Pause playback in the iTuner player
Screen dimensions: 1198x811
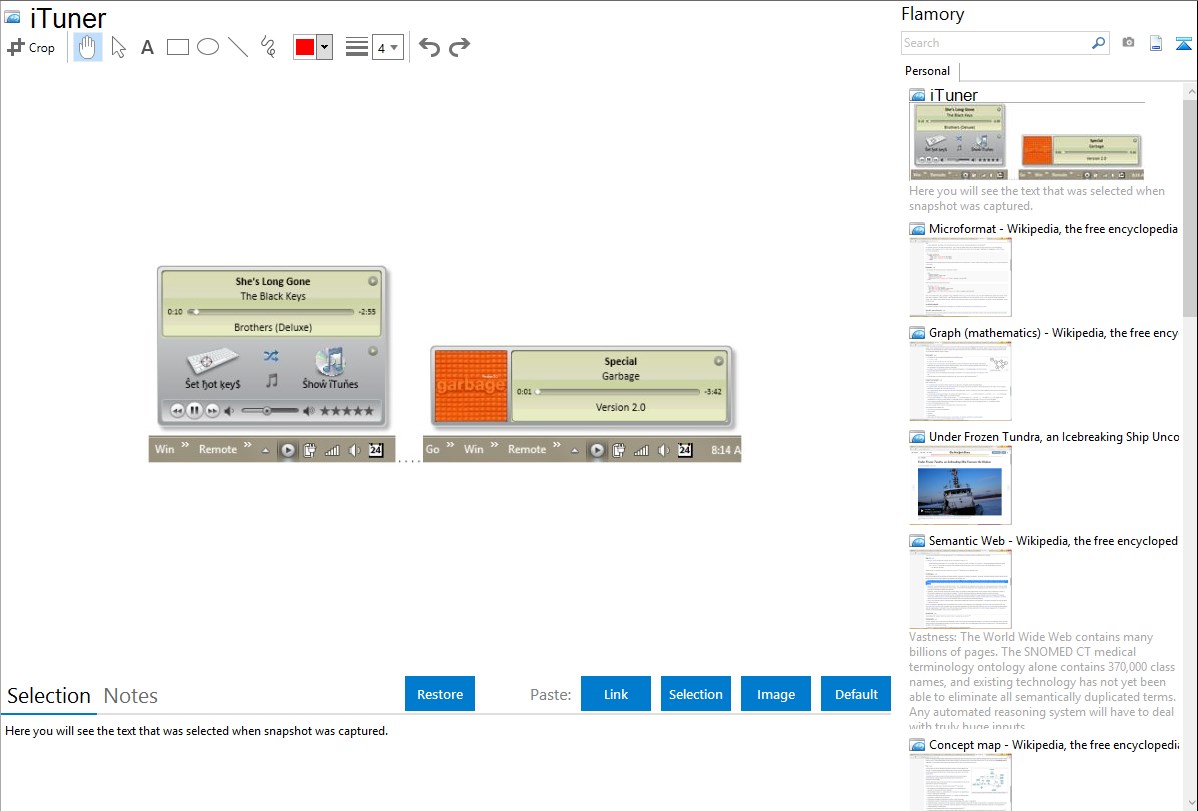point(194,410)
